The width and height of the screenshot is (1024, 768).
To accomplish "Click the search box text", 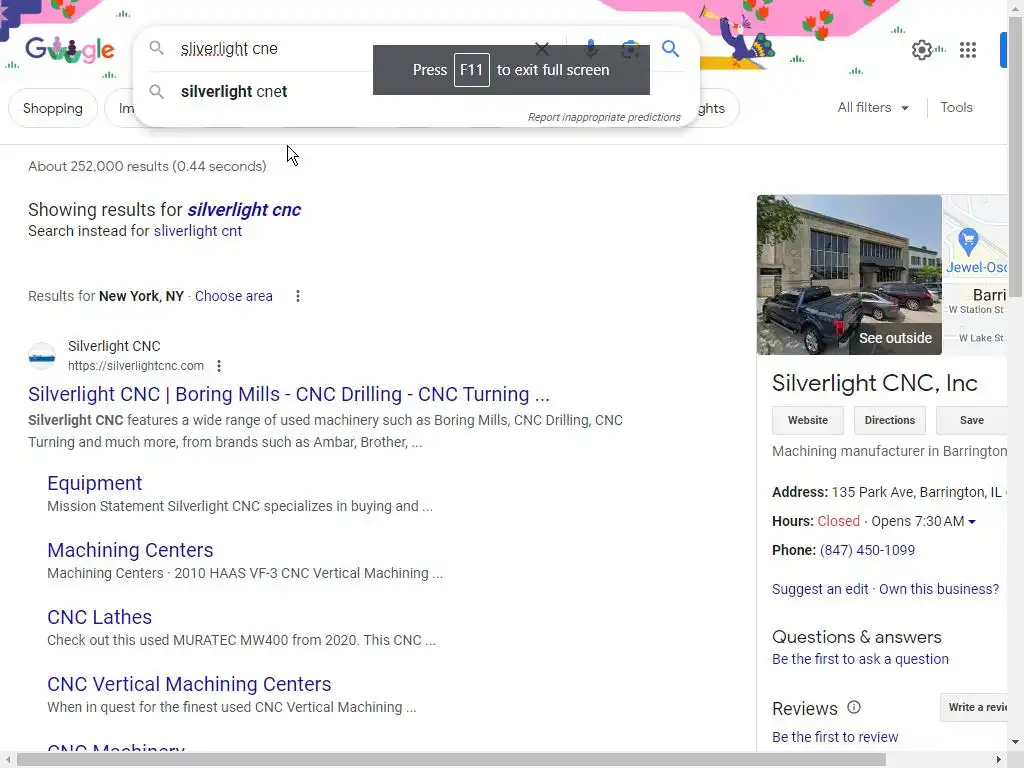I will (x=229, y=49).
